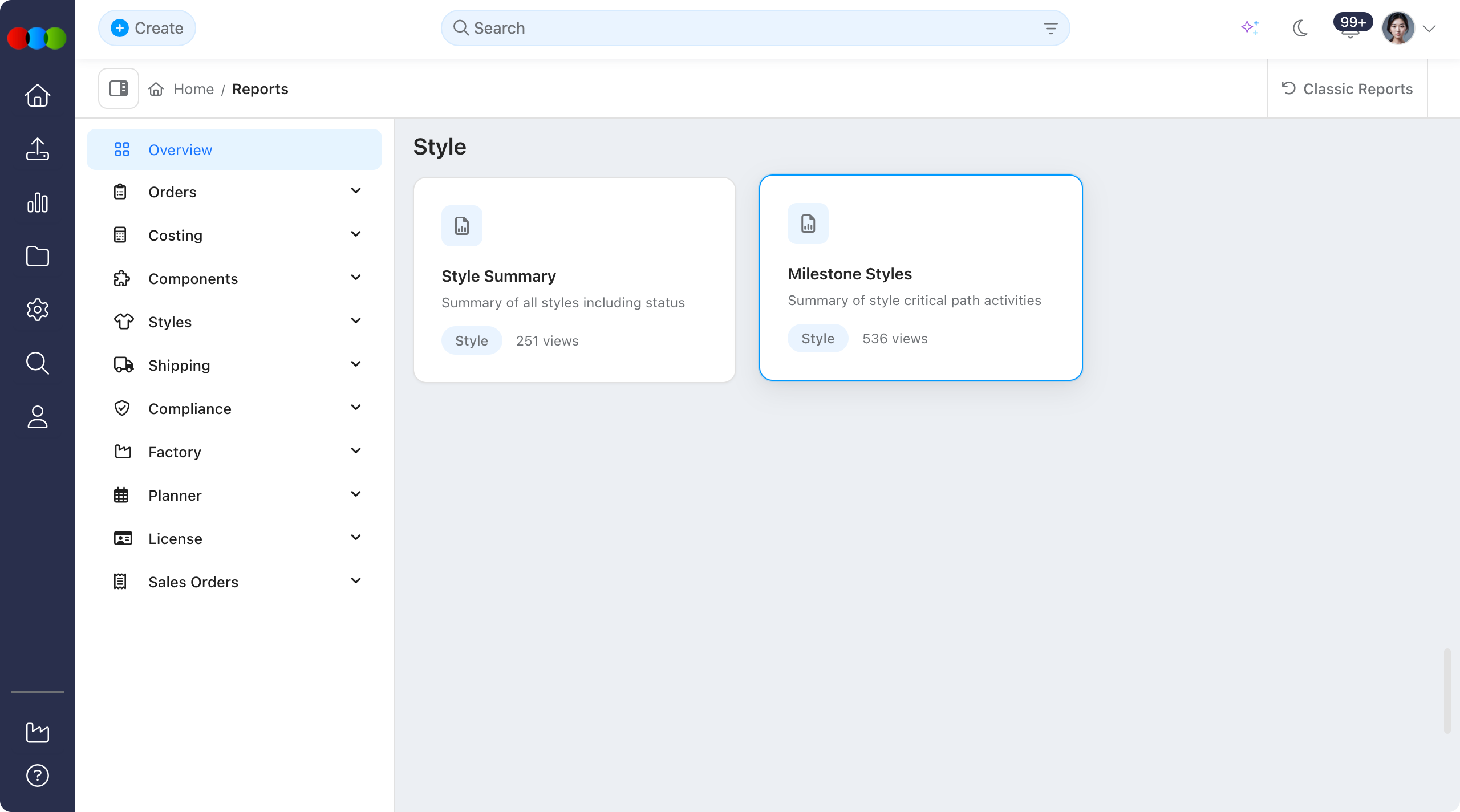
Task: Switch to Classic Reports
Action: pyautogui.click(x=1347, y=89)
